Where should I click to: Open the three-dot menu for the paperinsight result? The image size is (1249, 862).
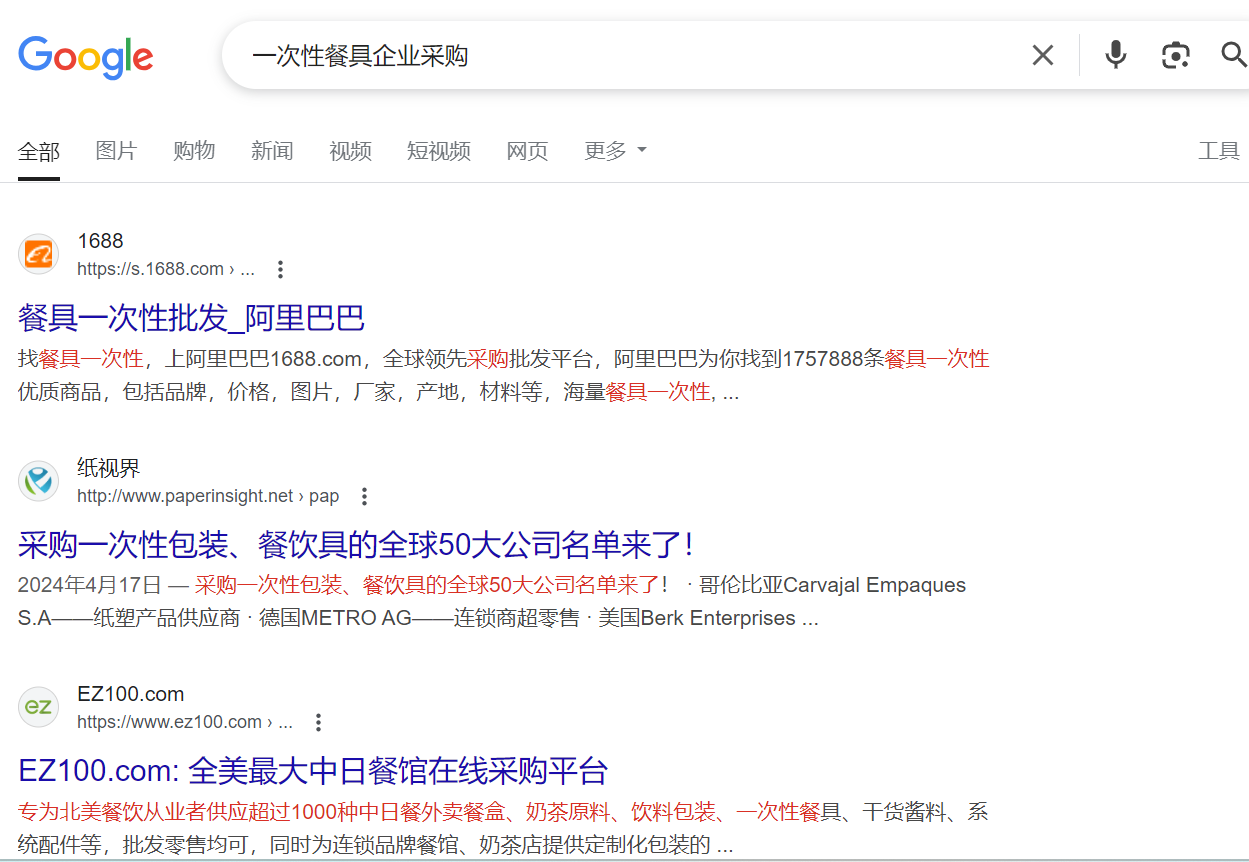(x=365, y=496)
